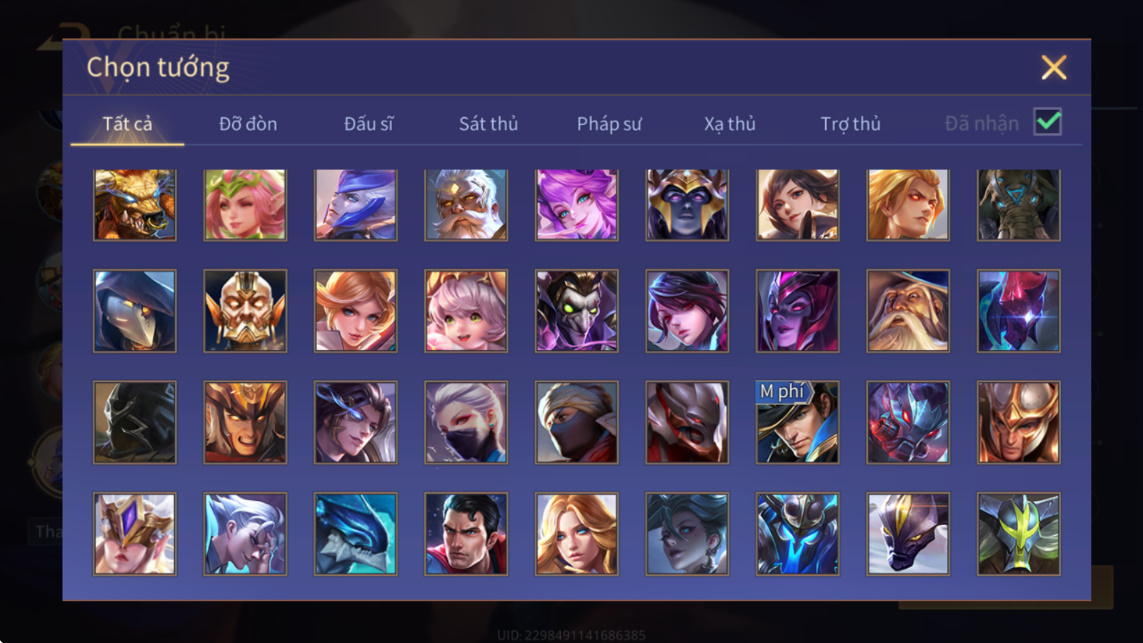This screenshot has width=1143, height=643.
Task: Select the pink-haired girl with flower crown
Action: [x=245, y=205]
